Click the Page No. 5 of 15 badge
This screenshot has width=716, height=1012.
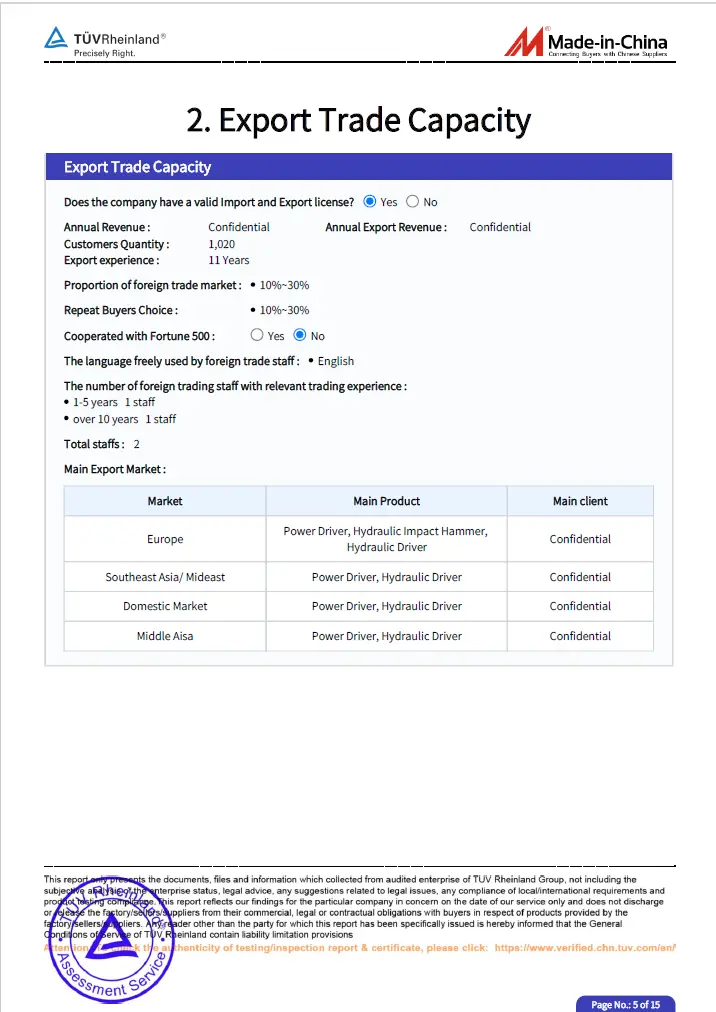626,1004
